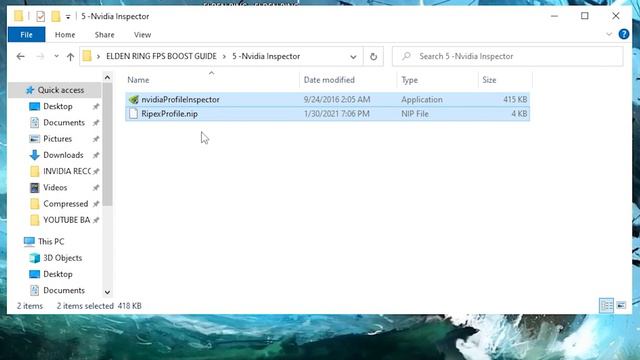The height and width of the screenshot is (360, 640).
Task: Open the View ribbon tab
Action: [x=142, y=35]
